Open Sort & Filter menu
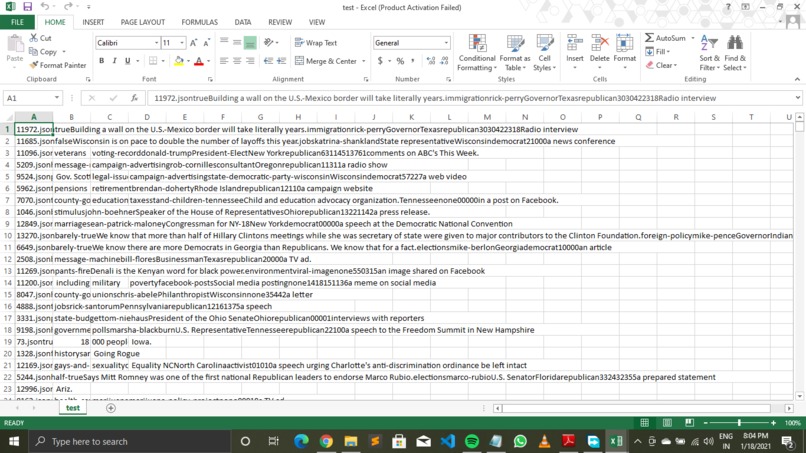The height and width of the screenshot is (453, 806). [x=709, y=53]
